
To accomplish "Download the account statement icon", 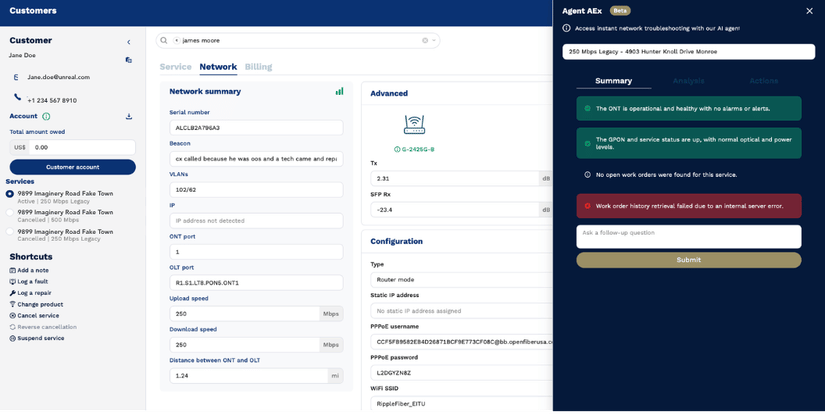I will tap(129, 116).
